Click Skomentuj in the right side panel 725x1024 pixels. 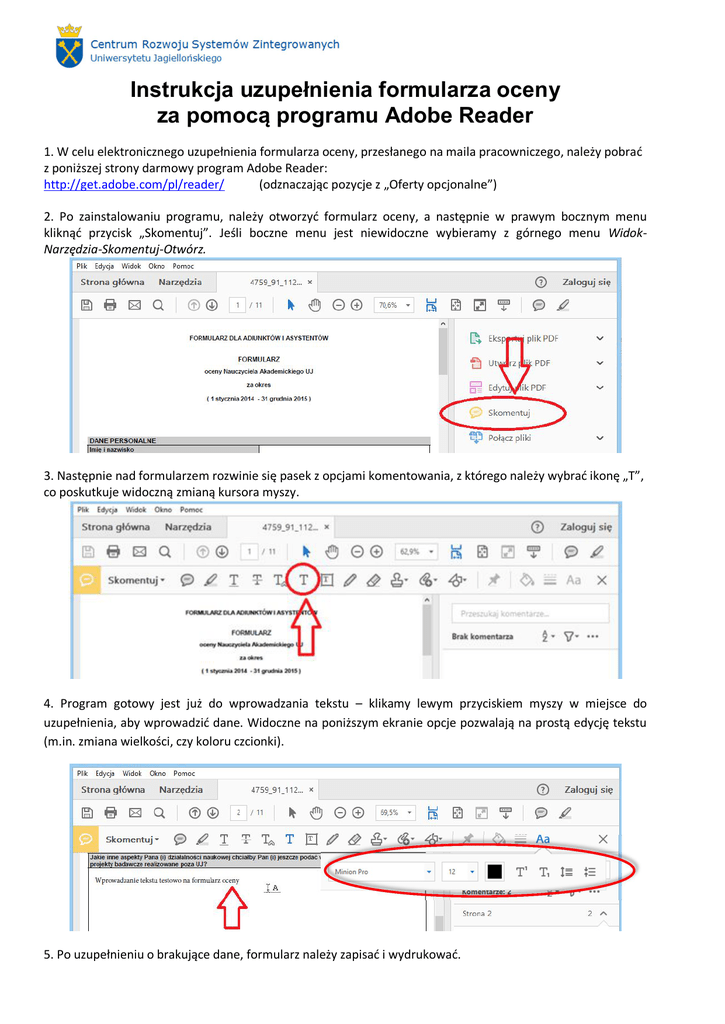point(509,412)
